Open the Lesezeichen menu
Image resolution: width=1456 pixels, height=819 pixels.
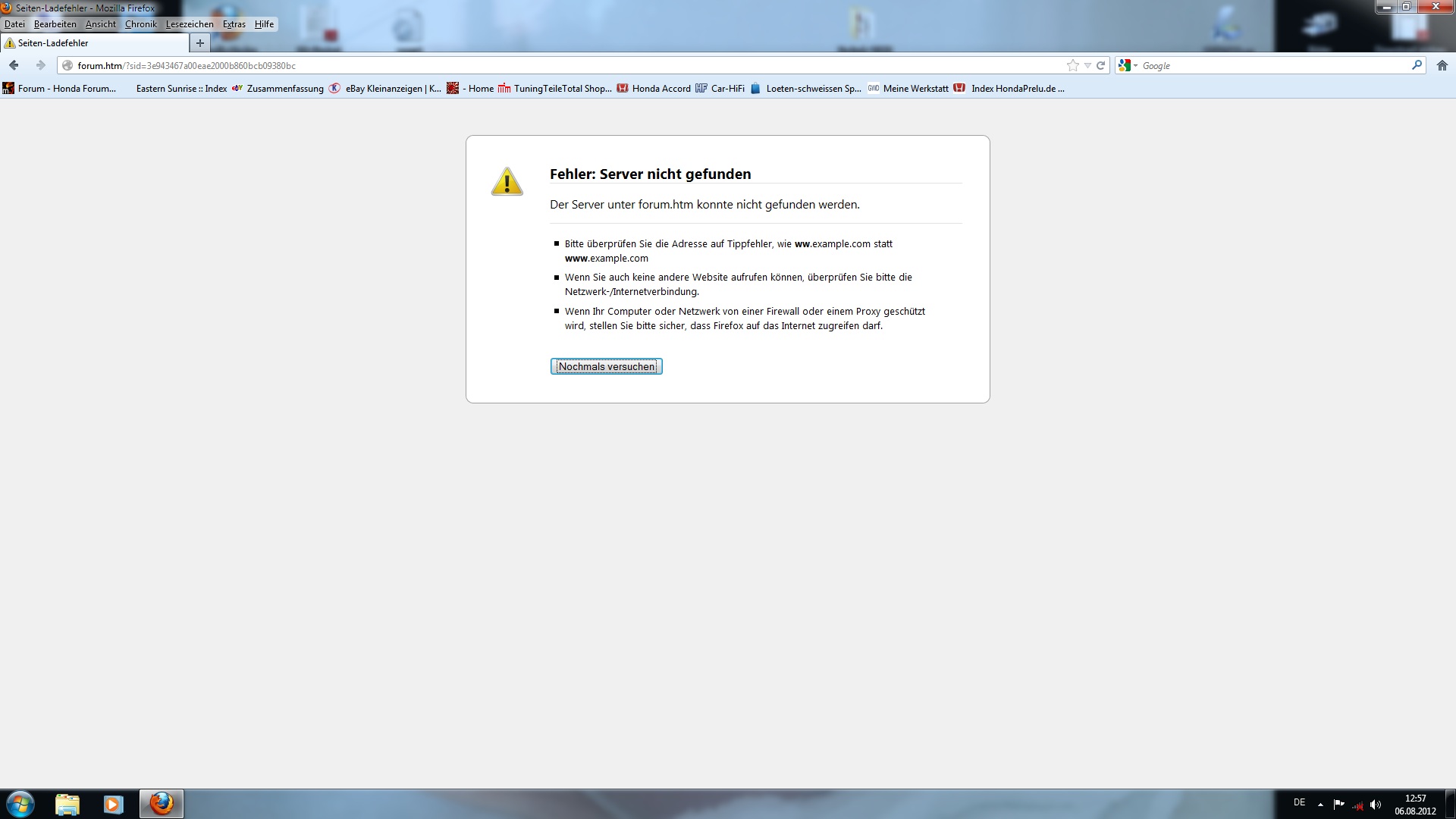pos(190,24)
